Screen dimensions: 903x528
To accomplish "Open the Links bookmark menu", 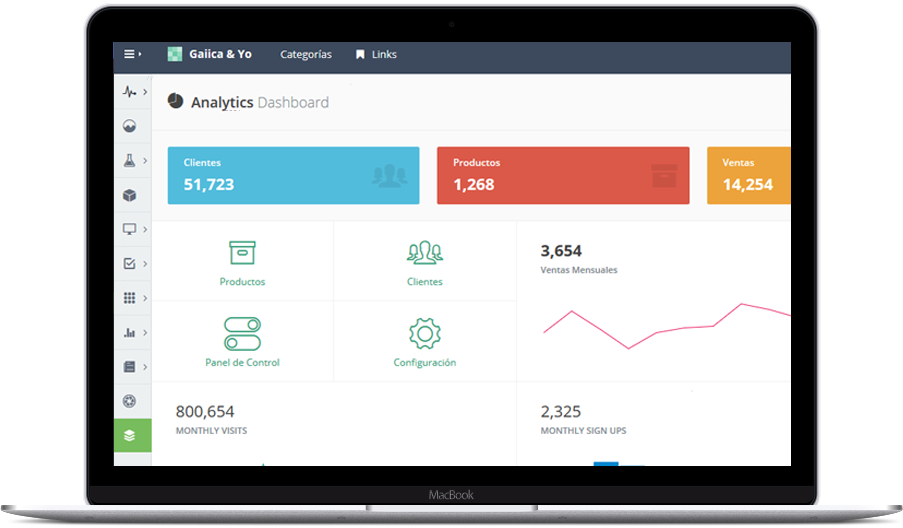I will click(x=376, y=54).
